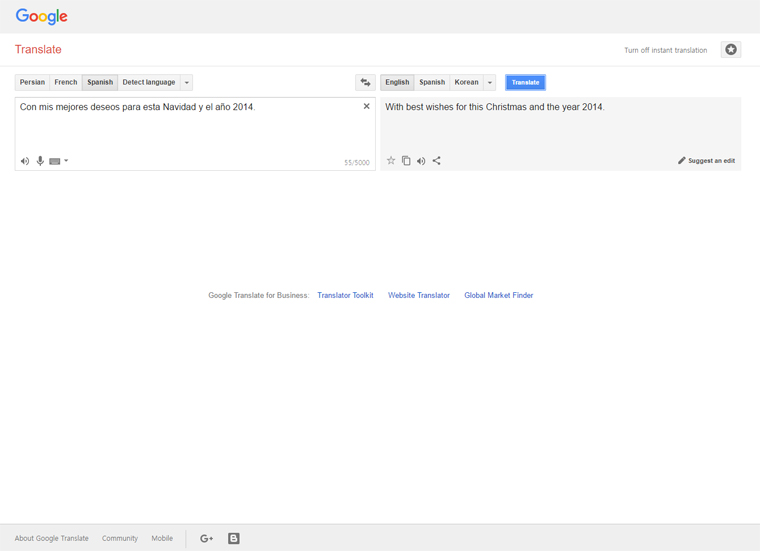Turn off instant translation
This screenshot has height=551, width=760.
click(665, 50)
